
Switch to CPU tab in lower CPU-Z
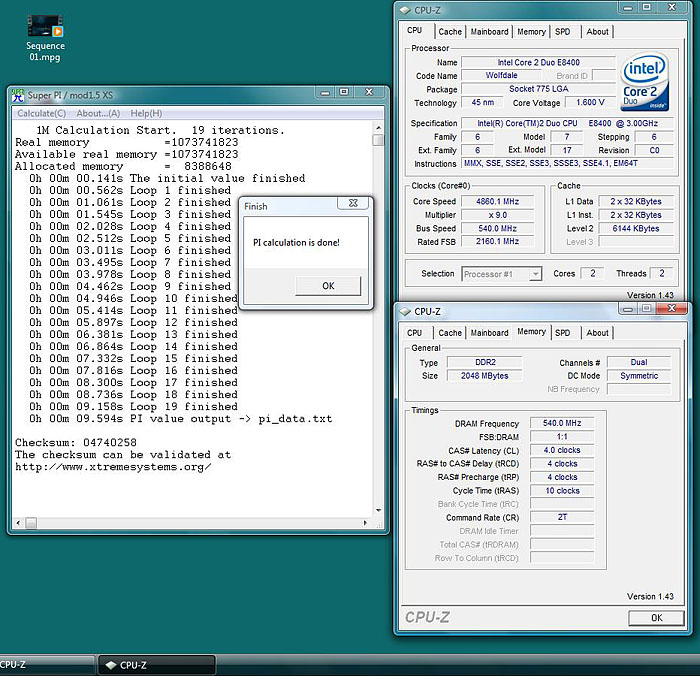(x=414, y=333)
